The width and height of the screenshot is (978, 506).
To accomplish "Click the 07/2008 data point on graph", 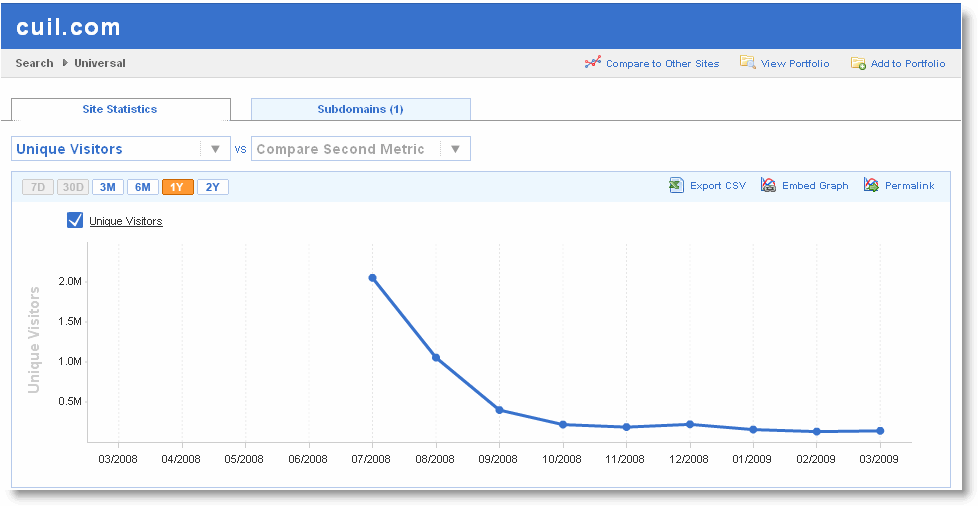I will (372, 278).
